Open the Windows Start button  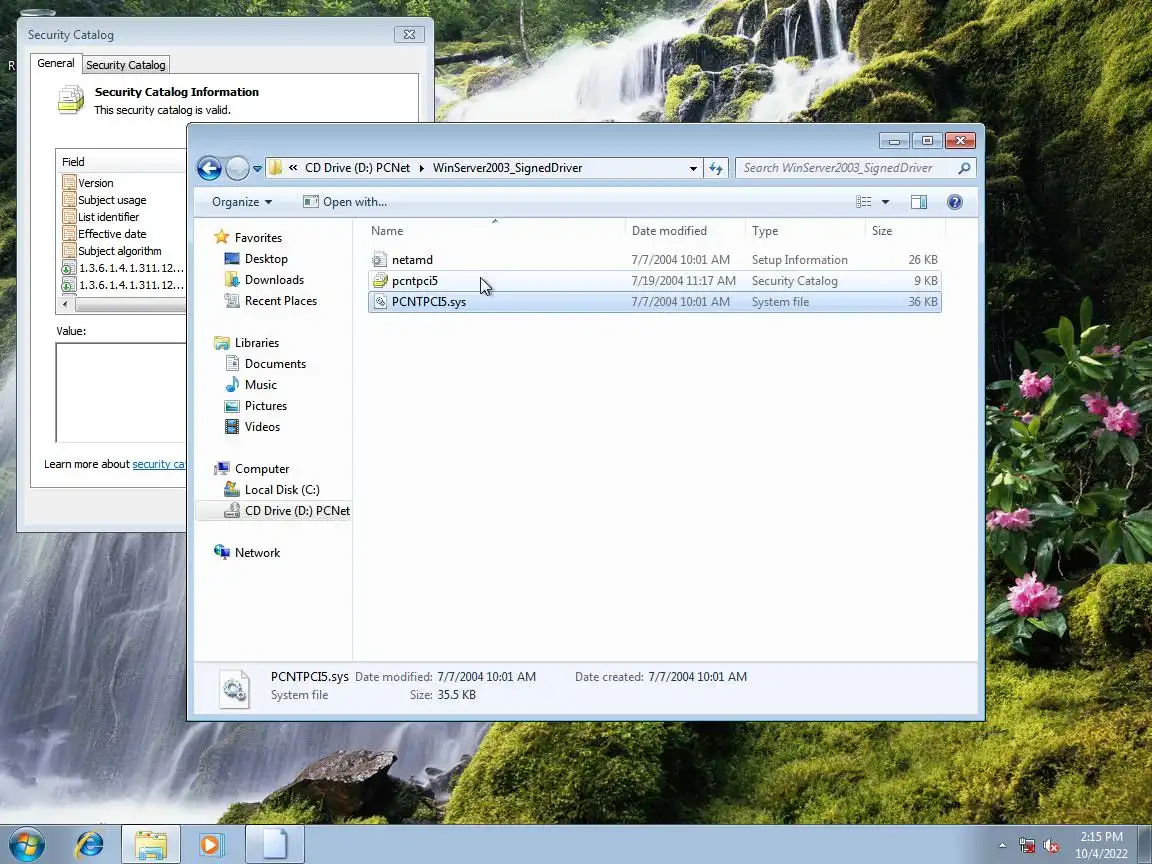[26, 844]
